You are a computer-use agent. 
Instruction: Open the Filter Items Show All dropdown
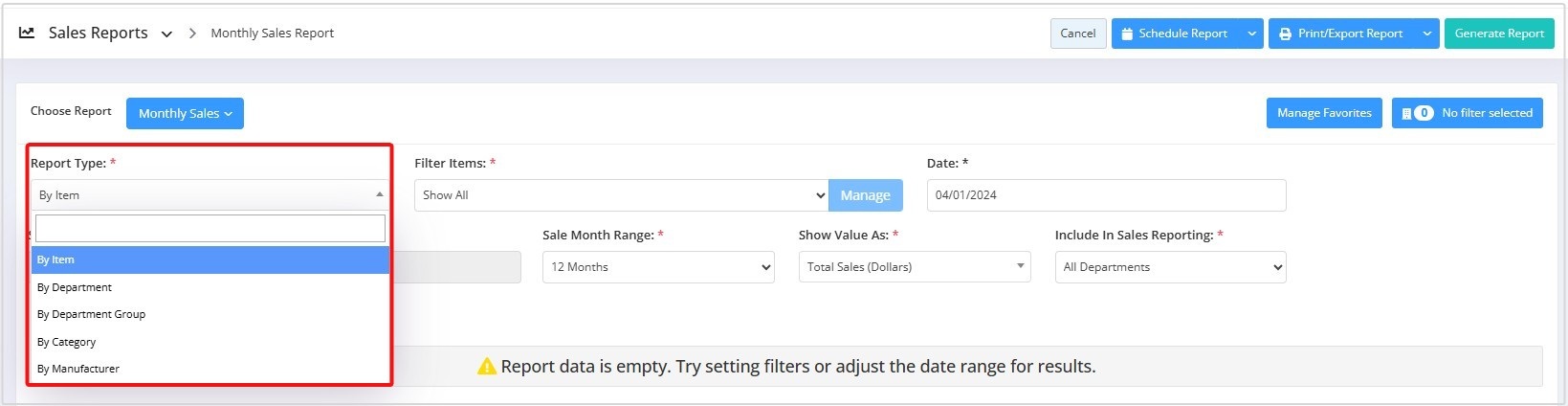(x=622, y=195)
